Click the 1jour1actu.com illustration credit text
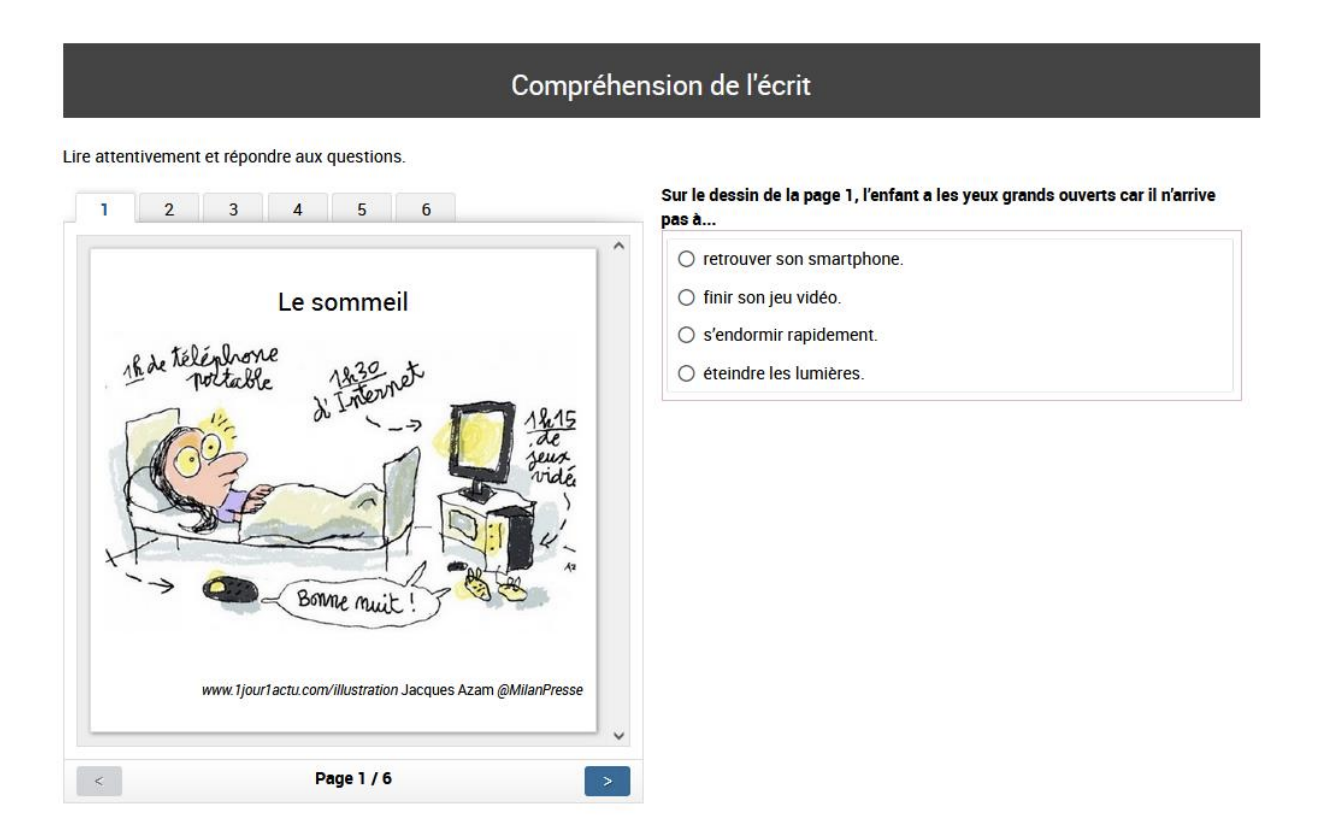1320x830 pixels. [391, 690]
